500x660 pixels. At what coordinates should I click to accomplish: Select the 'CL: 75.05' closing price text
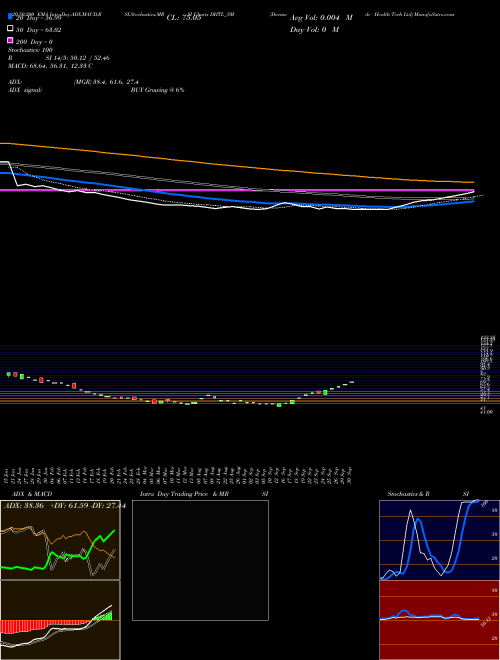click(x=184, y=18)
